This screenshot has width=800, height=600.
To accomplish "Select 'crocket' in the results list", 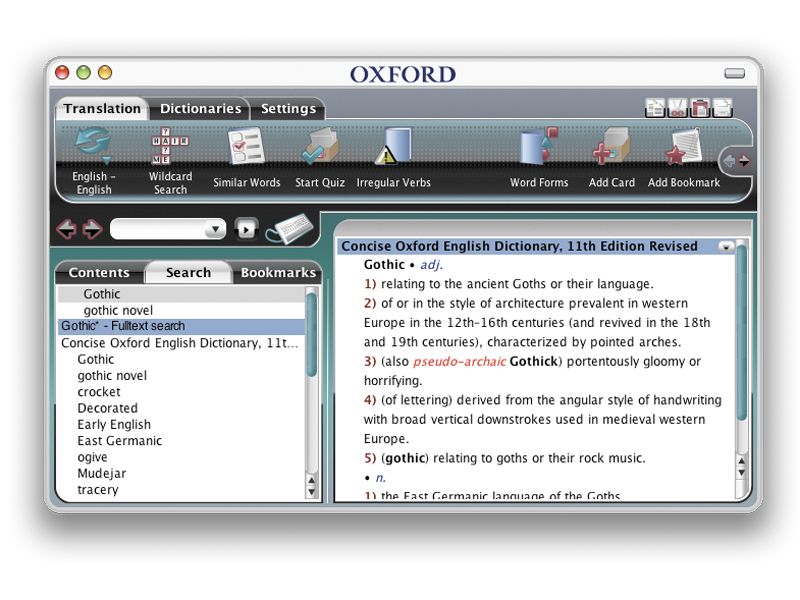I will (x=99, y=391).
